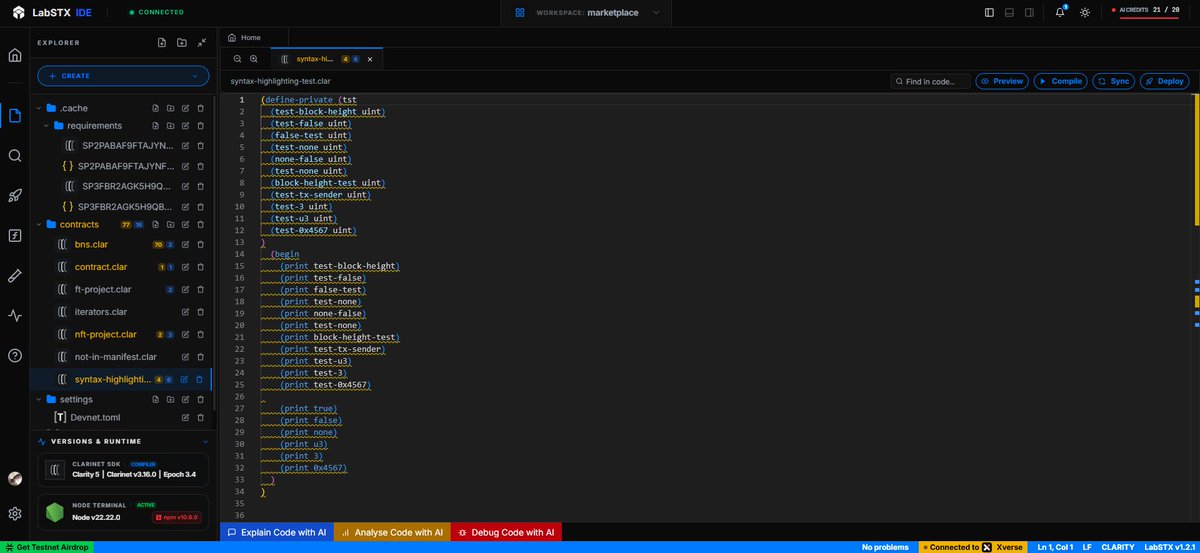
Task: Collapse the requirements folder
Action: click(x=46, y=126)
